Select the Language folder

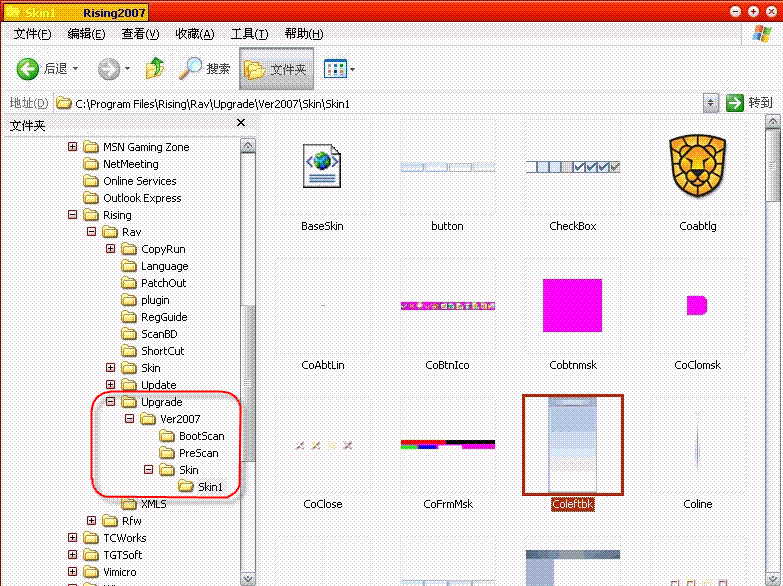click(155, 266)
